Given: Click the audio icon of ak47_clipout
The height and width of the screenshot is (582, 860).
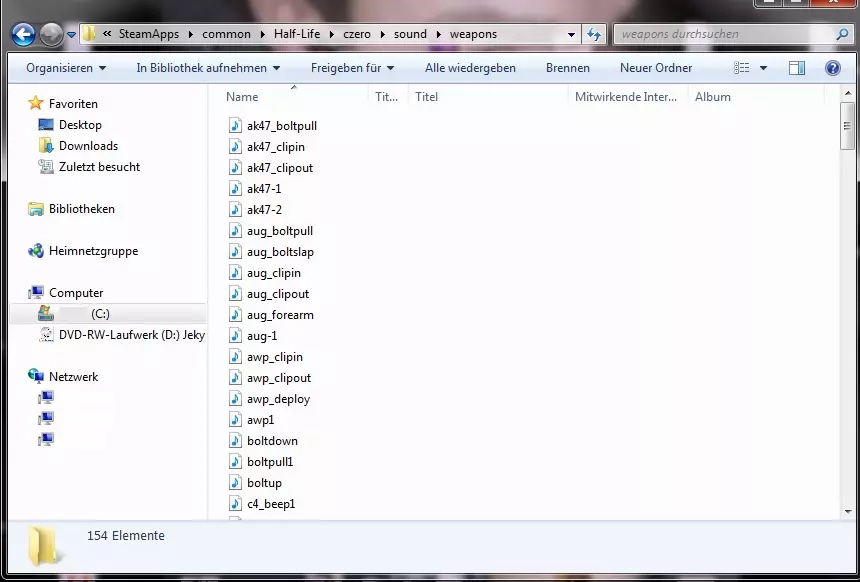Looking at the screenshot, I should coord(235,168).
